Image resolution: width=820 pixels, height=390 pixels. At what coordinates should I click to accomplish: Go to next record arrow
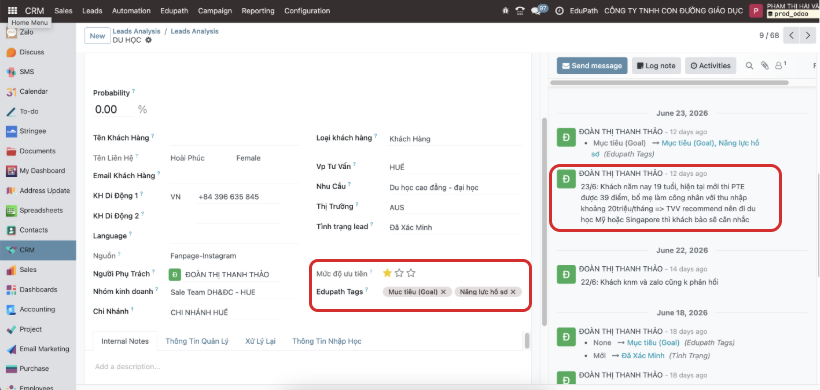tap(807, 36)
